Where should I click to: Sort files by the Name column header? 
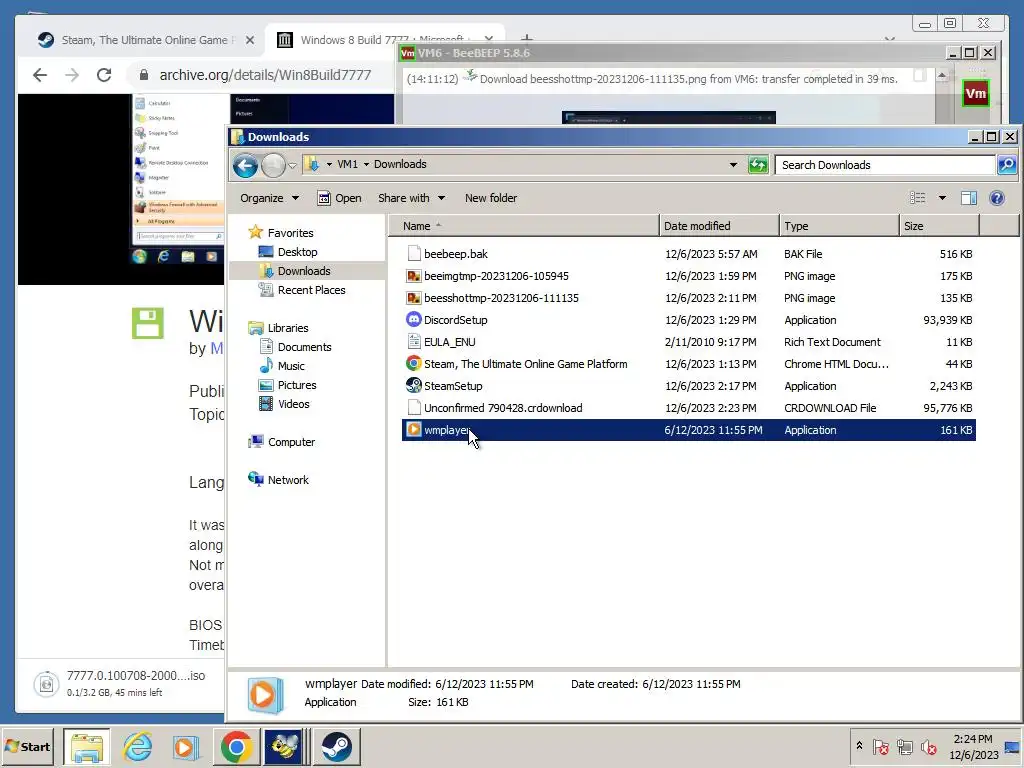pyautogui.click(x=523, y=226)
